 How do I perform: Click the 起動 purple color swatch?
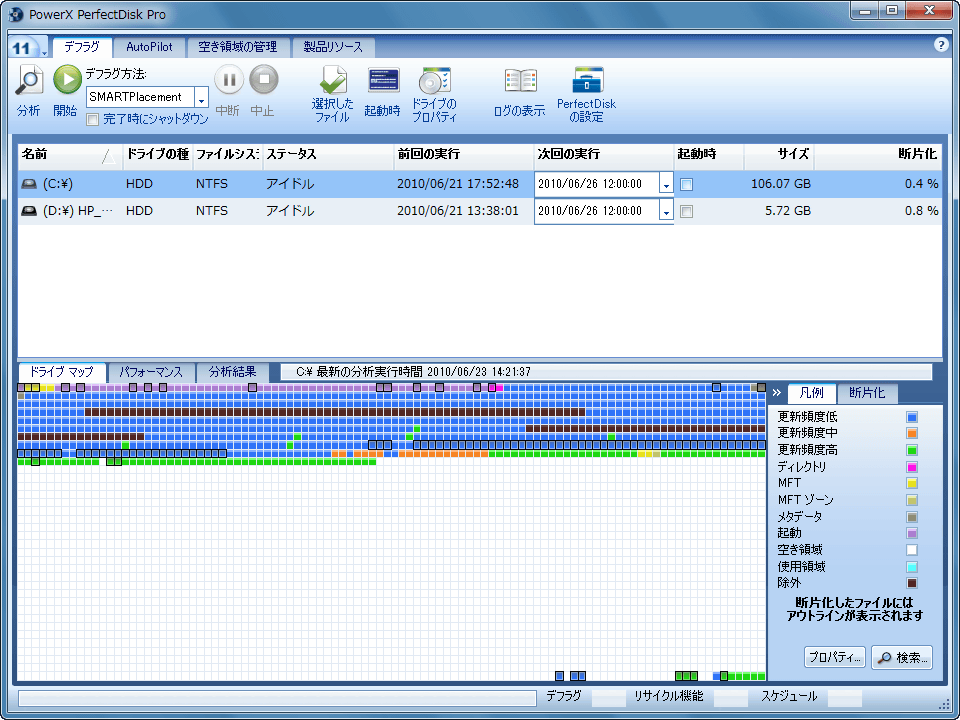(912, 533)
